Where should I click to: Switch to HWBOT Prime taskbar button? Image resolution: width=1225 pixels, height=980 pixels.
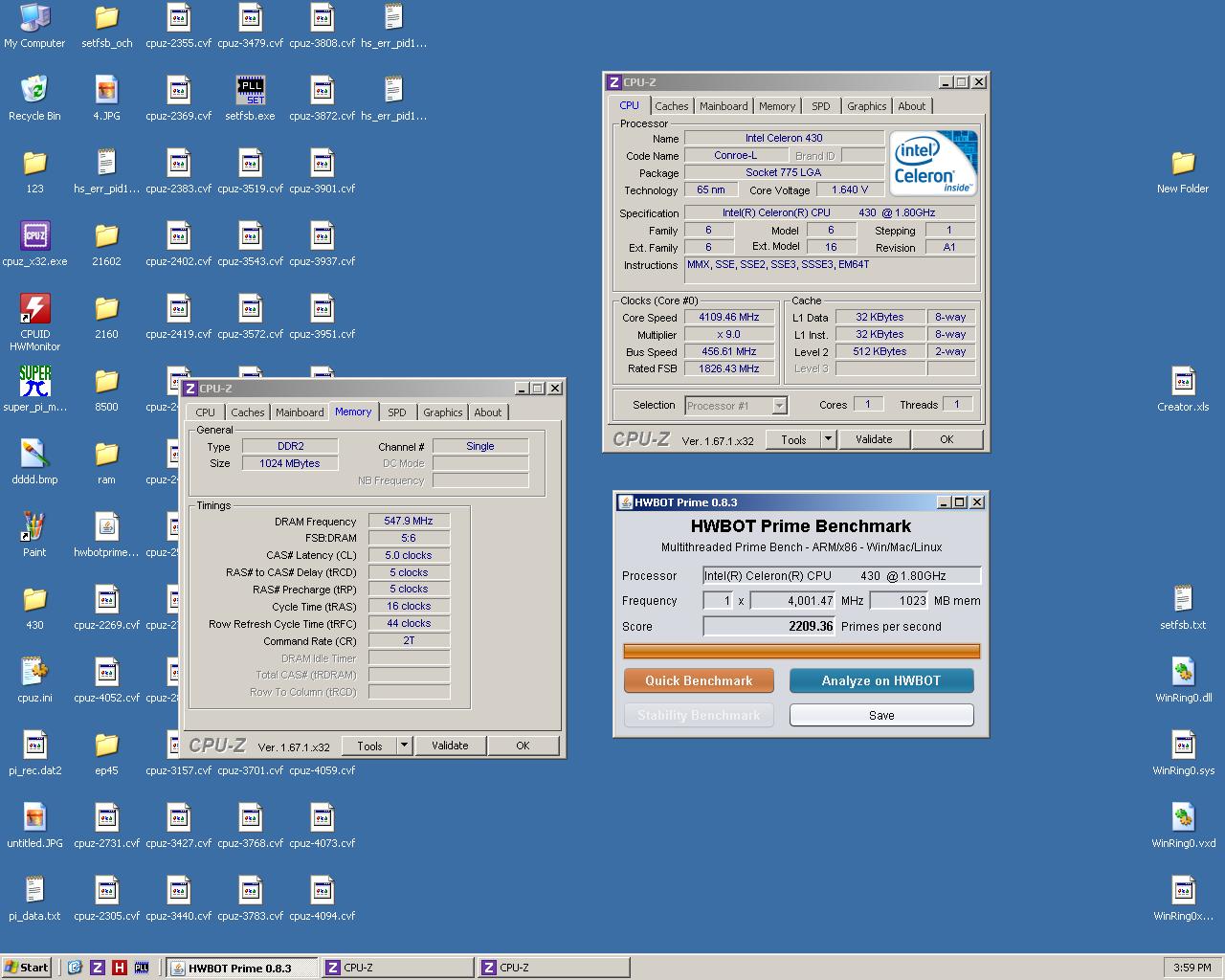pos(242,968)
